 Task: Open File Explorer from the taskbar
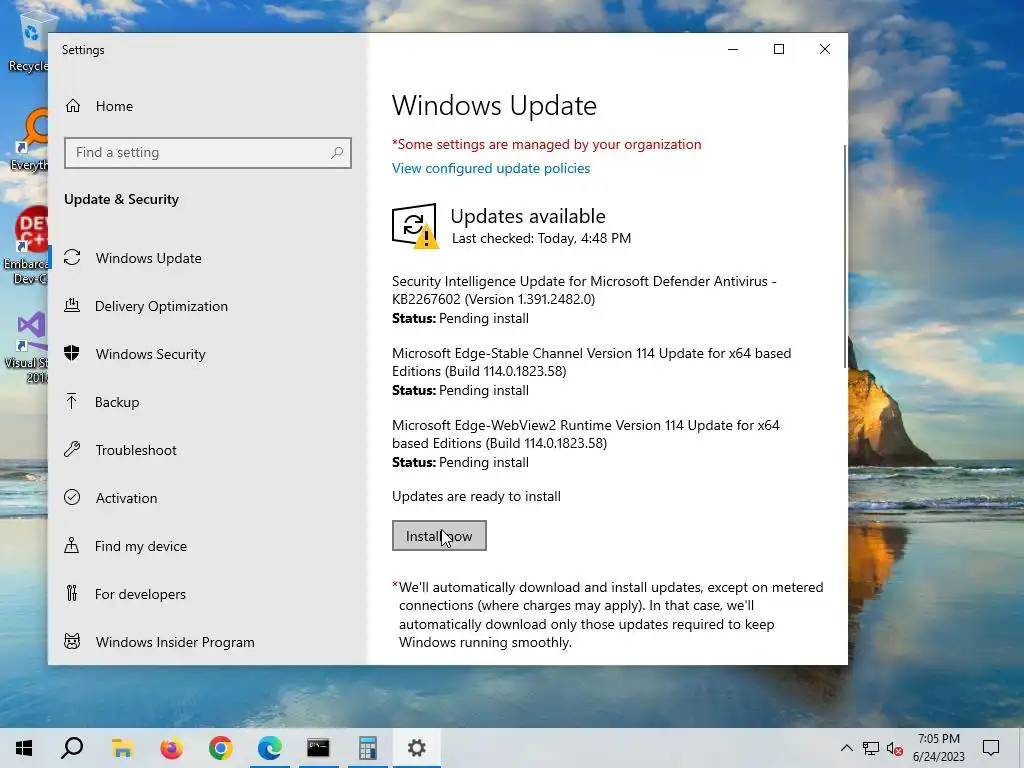[x=122, y=748]
